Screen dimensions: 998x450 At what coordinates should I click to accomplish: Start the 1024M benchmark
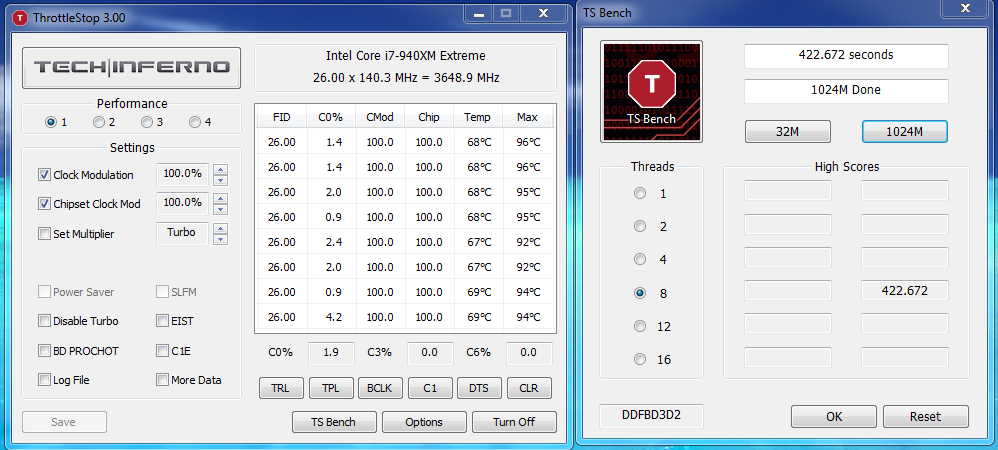pos(905,132)
